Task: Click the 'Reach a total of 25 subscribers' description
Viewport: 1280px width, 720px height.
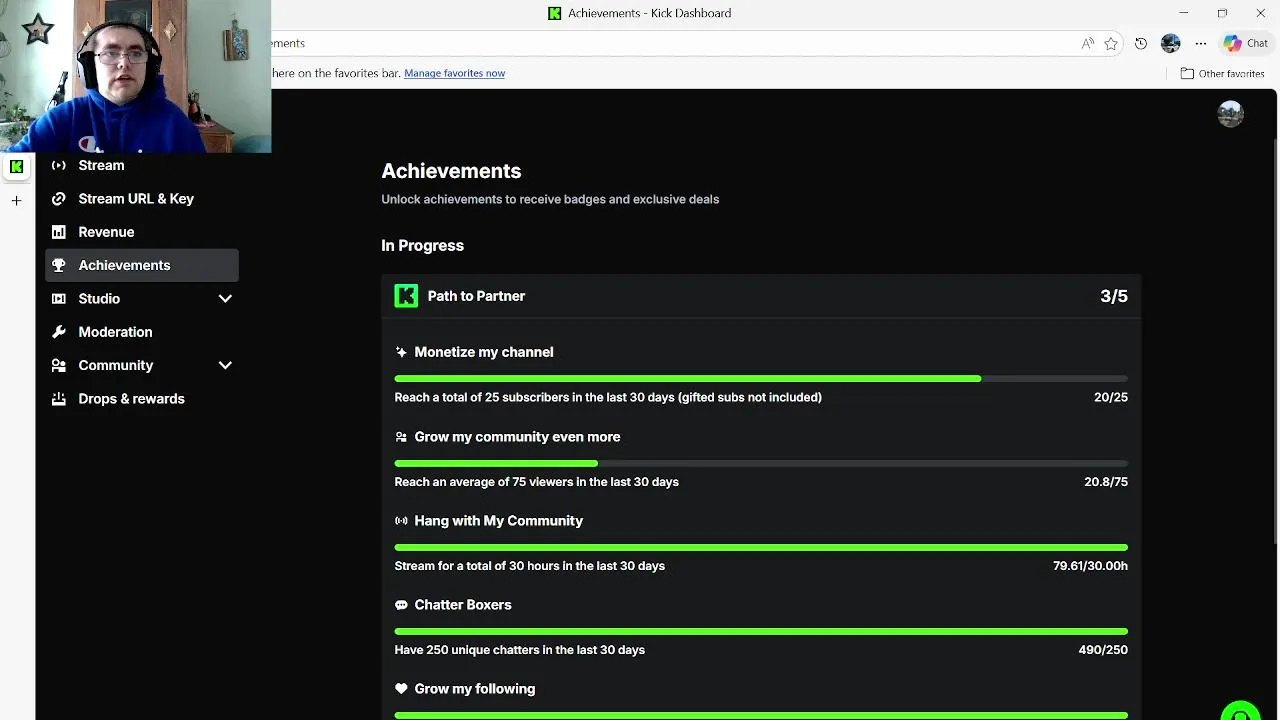Action: (x=608, y=397)
